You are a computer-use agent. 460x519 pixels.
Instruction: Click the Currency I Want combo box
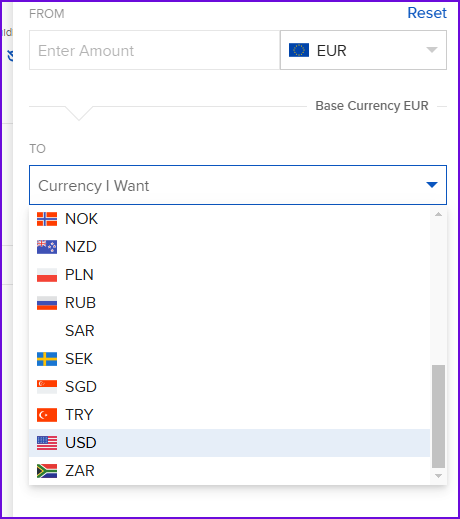pos(238,185)
